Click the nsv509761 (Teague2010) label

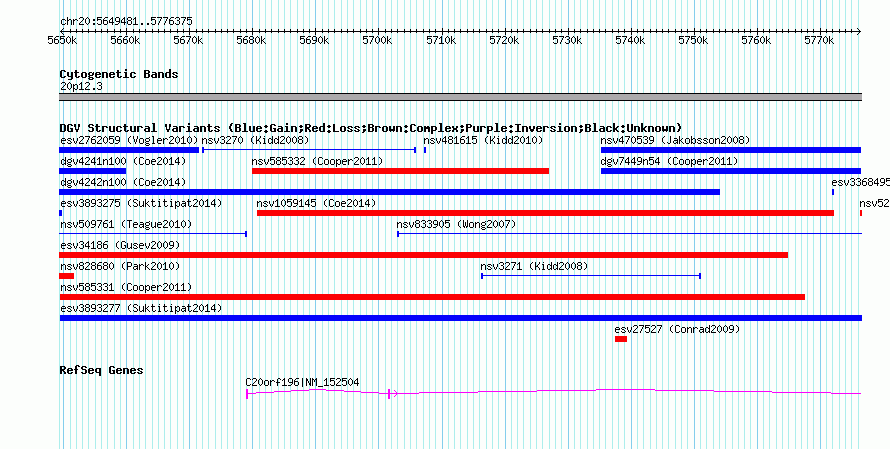coord(126,224)
